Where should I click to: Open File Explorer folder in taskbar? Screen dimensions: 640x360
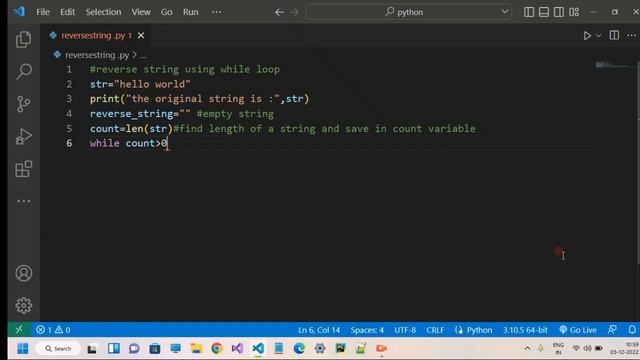tap(196, 348)
